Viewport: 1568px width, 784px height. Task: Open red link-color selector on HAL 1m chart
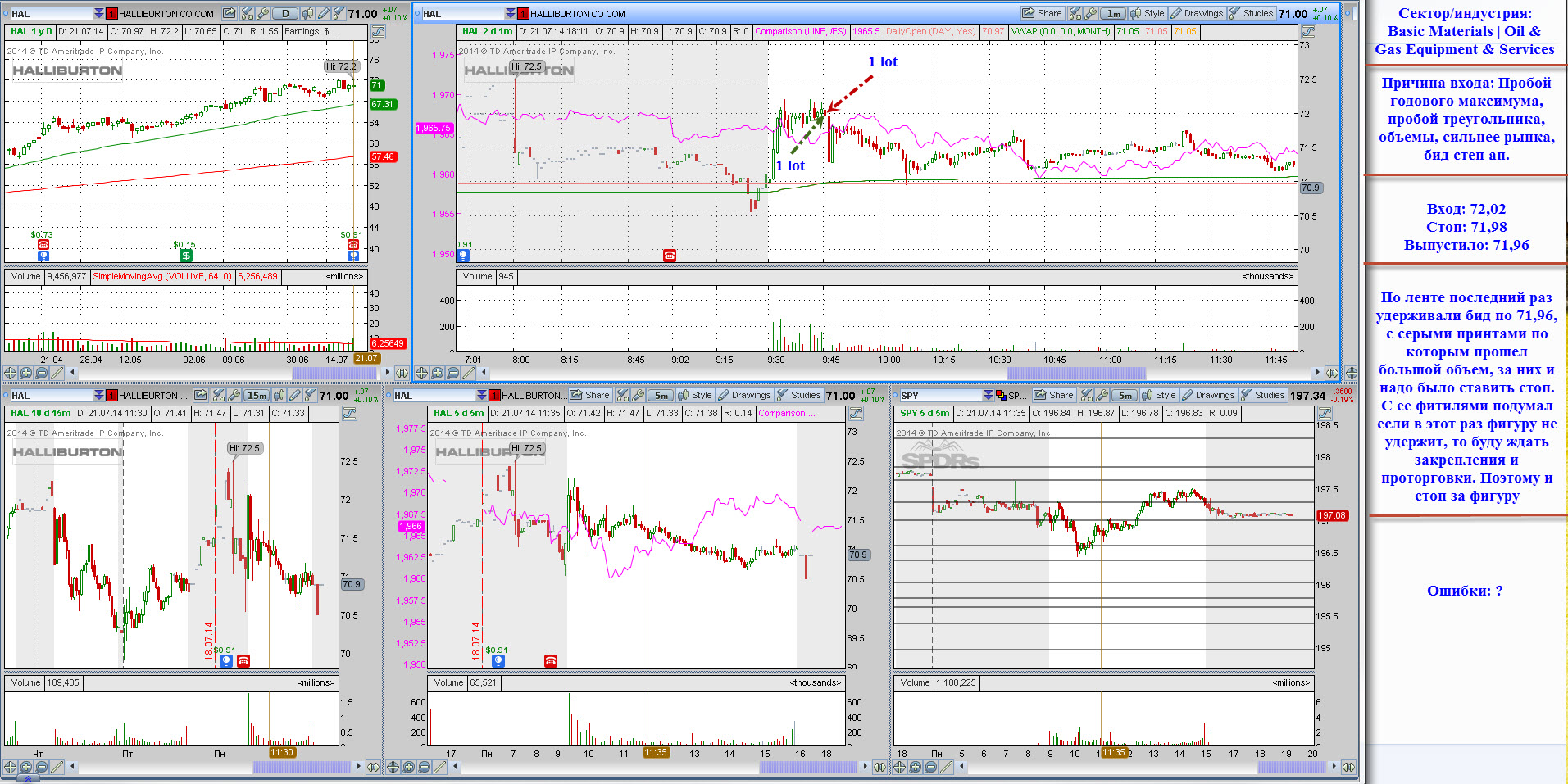523,14
